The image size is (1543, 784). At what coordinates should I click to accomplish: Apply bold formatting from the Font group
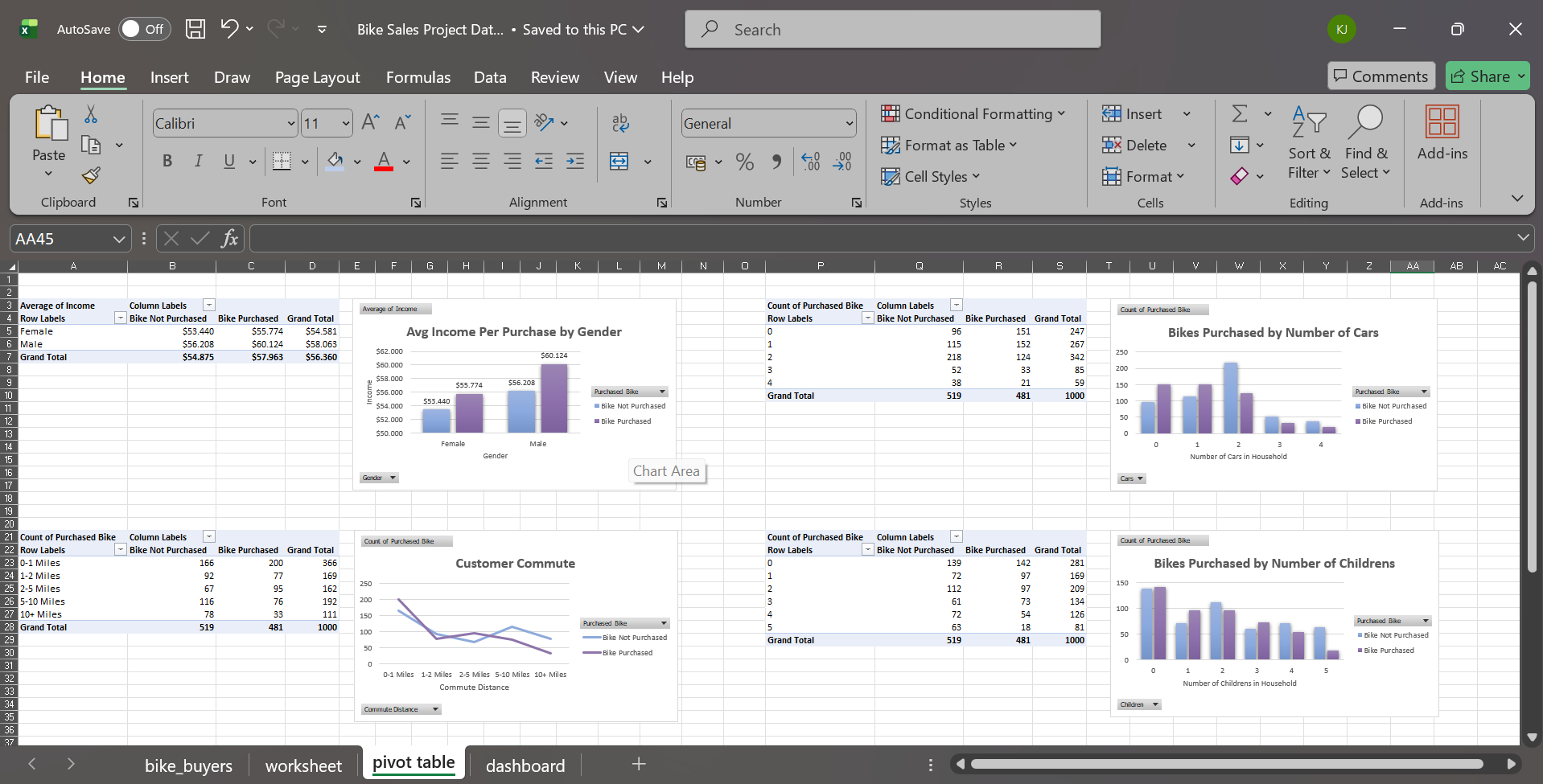pos(167,161)
